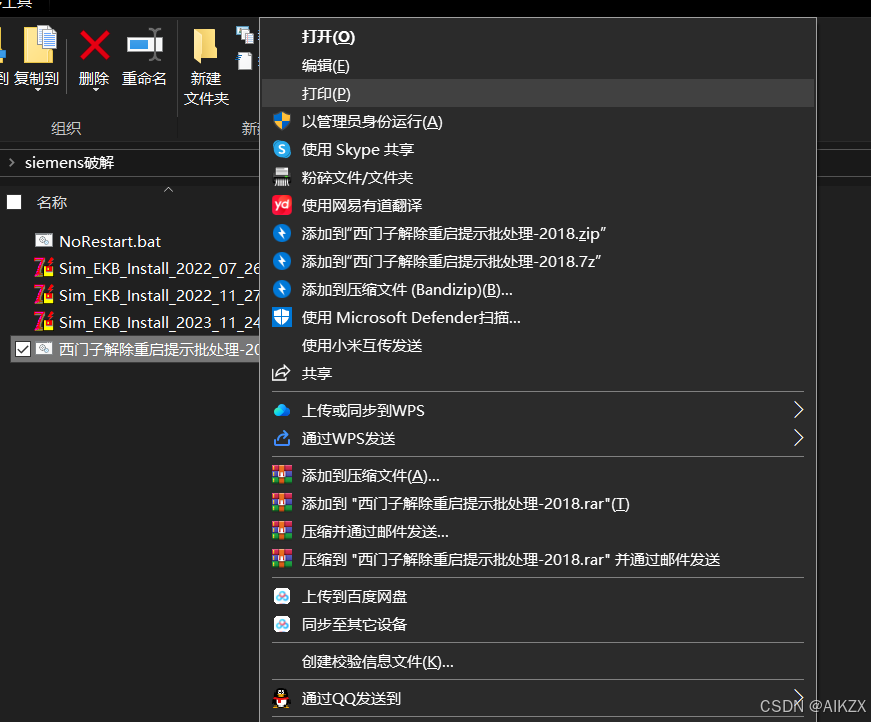Click the Microsoft Defender shield icon
The width and height of the screenshot is (871, 722).
pyautogui.click(x=282, y=317)
